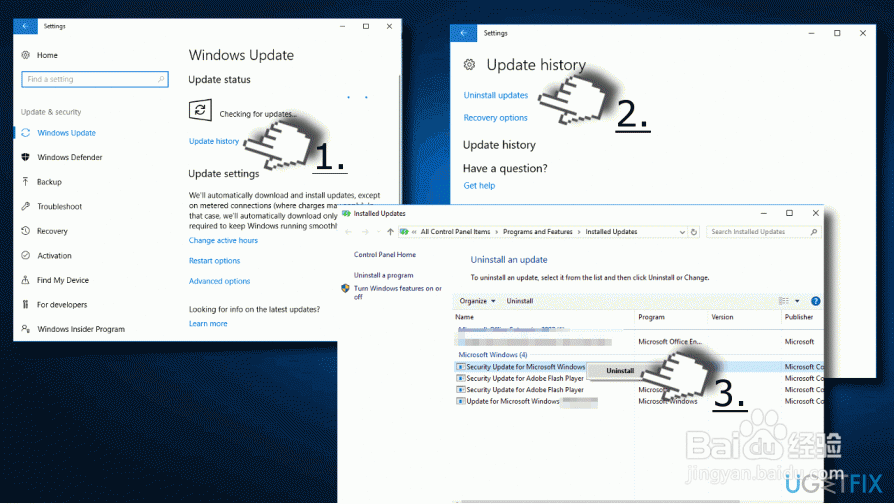Viewport: 894px width, 504px height.
Task: Click the Find a setting search field
Action: (95, 79)
